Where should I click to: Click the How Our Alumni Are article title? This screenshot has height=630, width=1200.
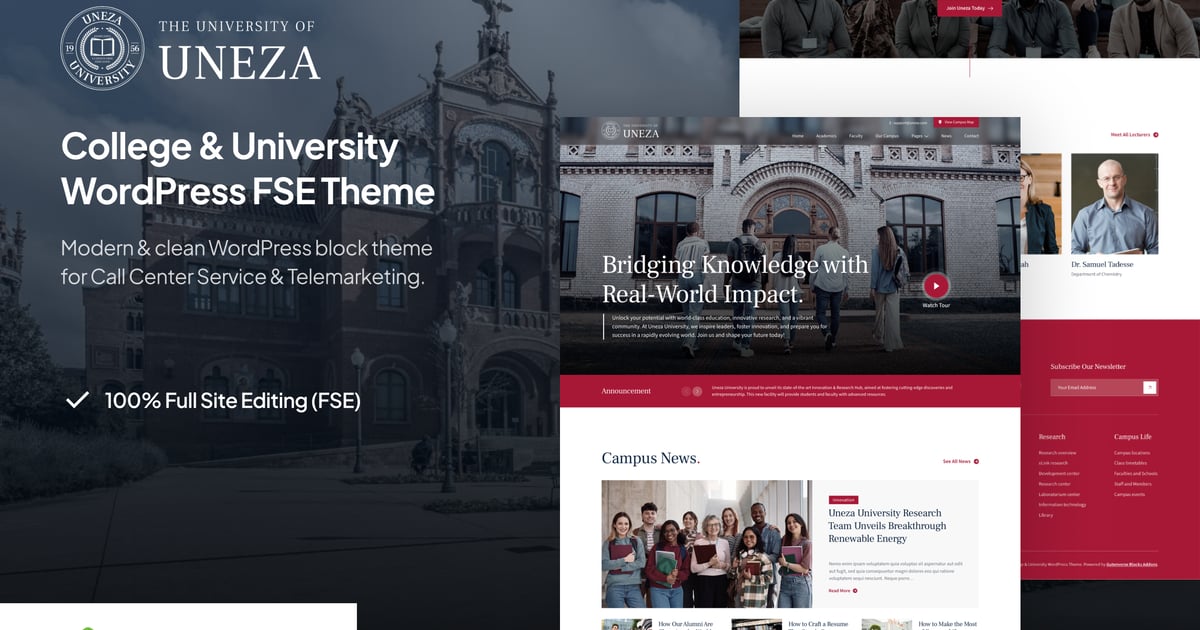(x=686, y=624)
